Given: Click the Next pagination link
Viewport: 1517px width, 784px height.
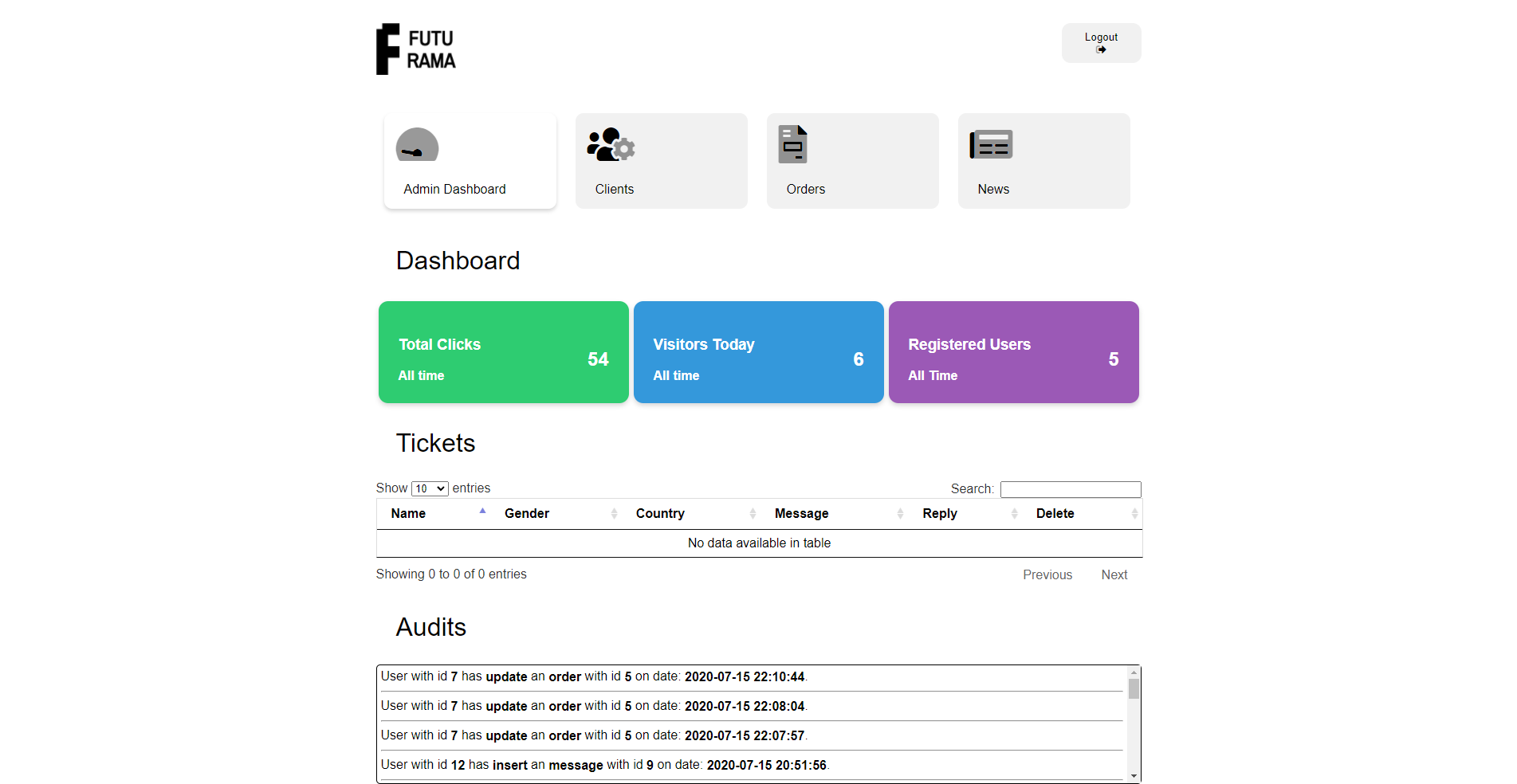Looking at the screenshot, I should [1114, 574].
